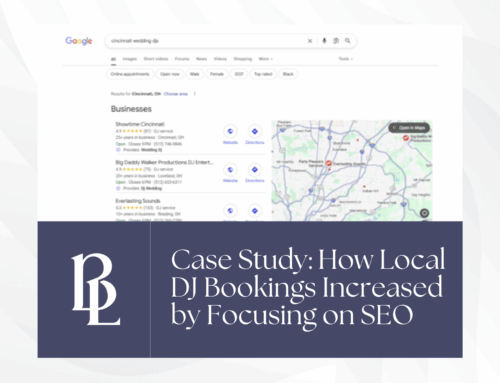Get Directions icon for Showtime Cincinnati
500x383 pixels.
coord(255,131)
